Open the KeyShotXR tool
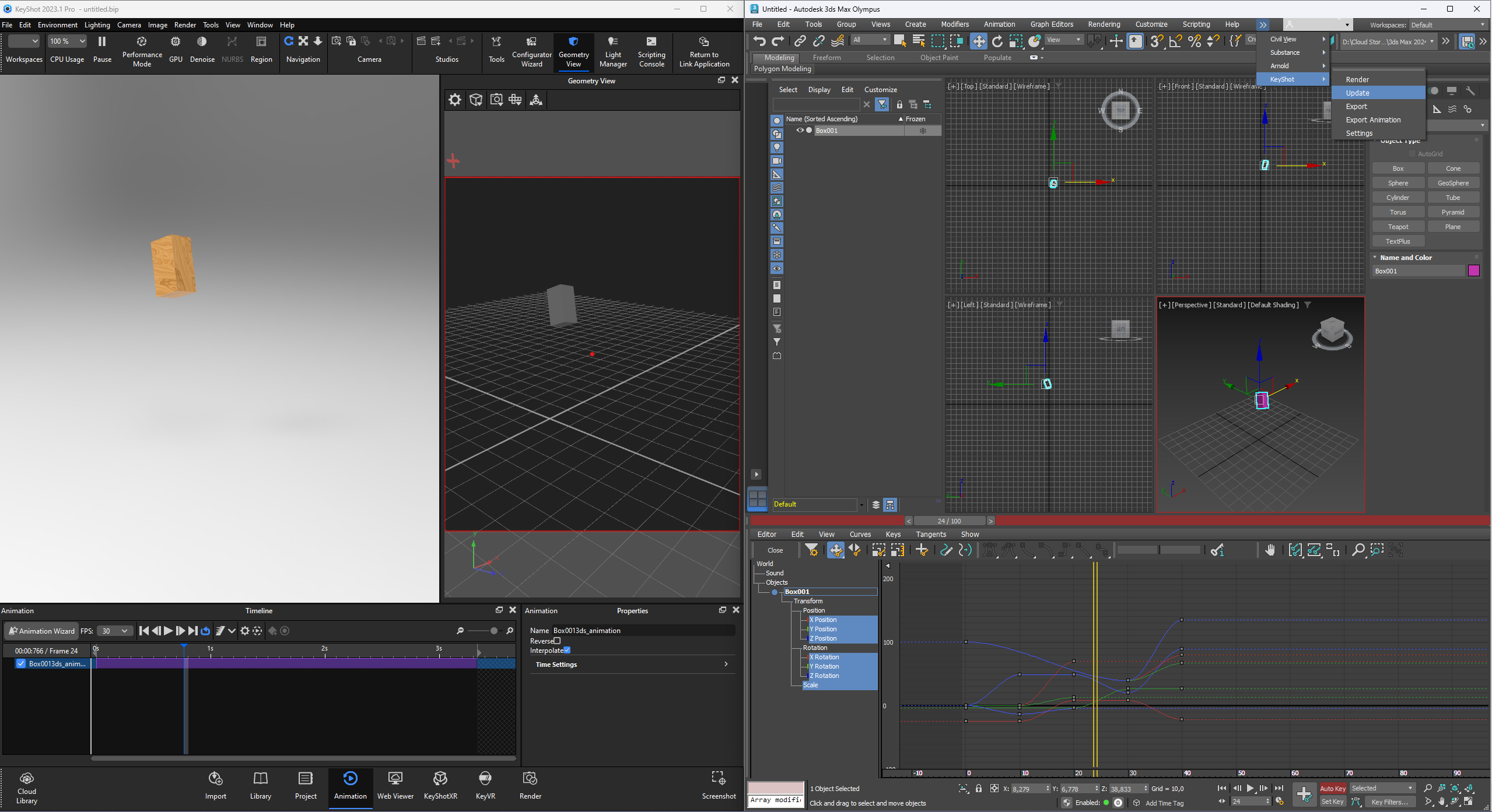This screenshot has height=812, width=1492. (440, 779)
